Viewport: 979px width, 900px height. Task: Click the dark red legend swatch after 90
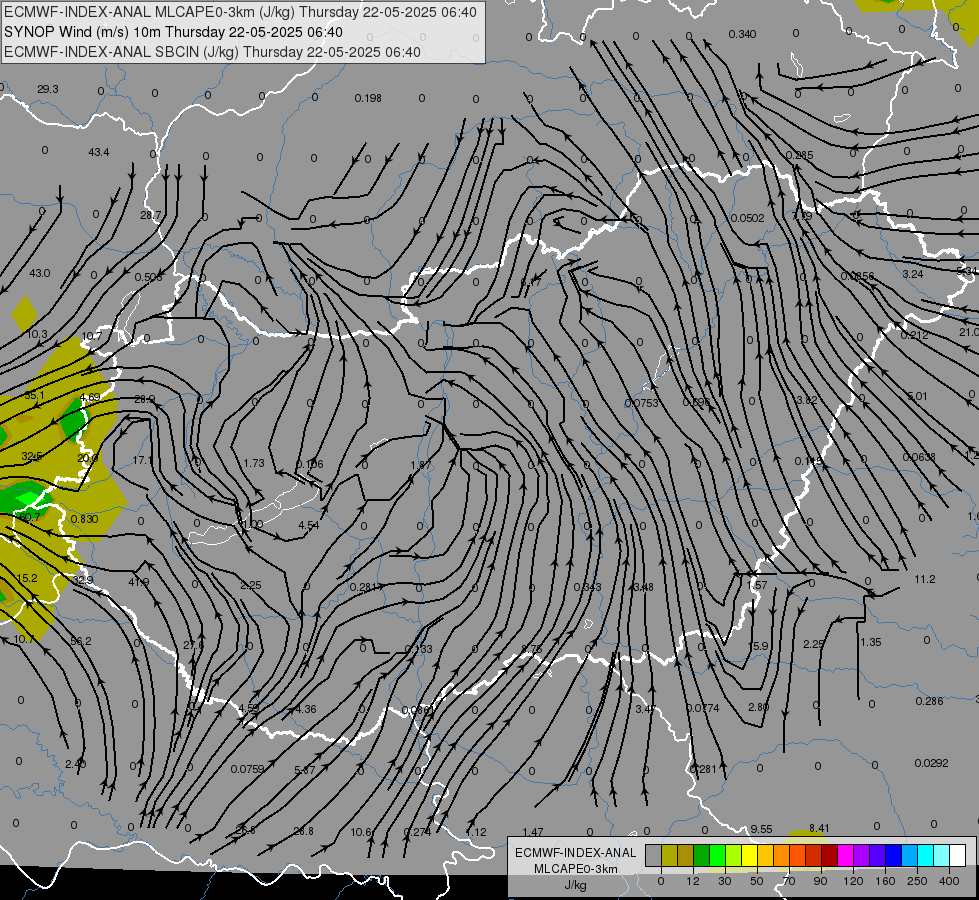tap(830, 856)
